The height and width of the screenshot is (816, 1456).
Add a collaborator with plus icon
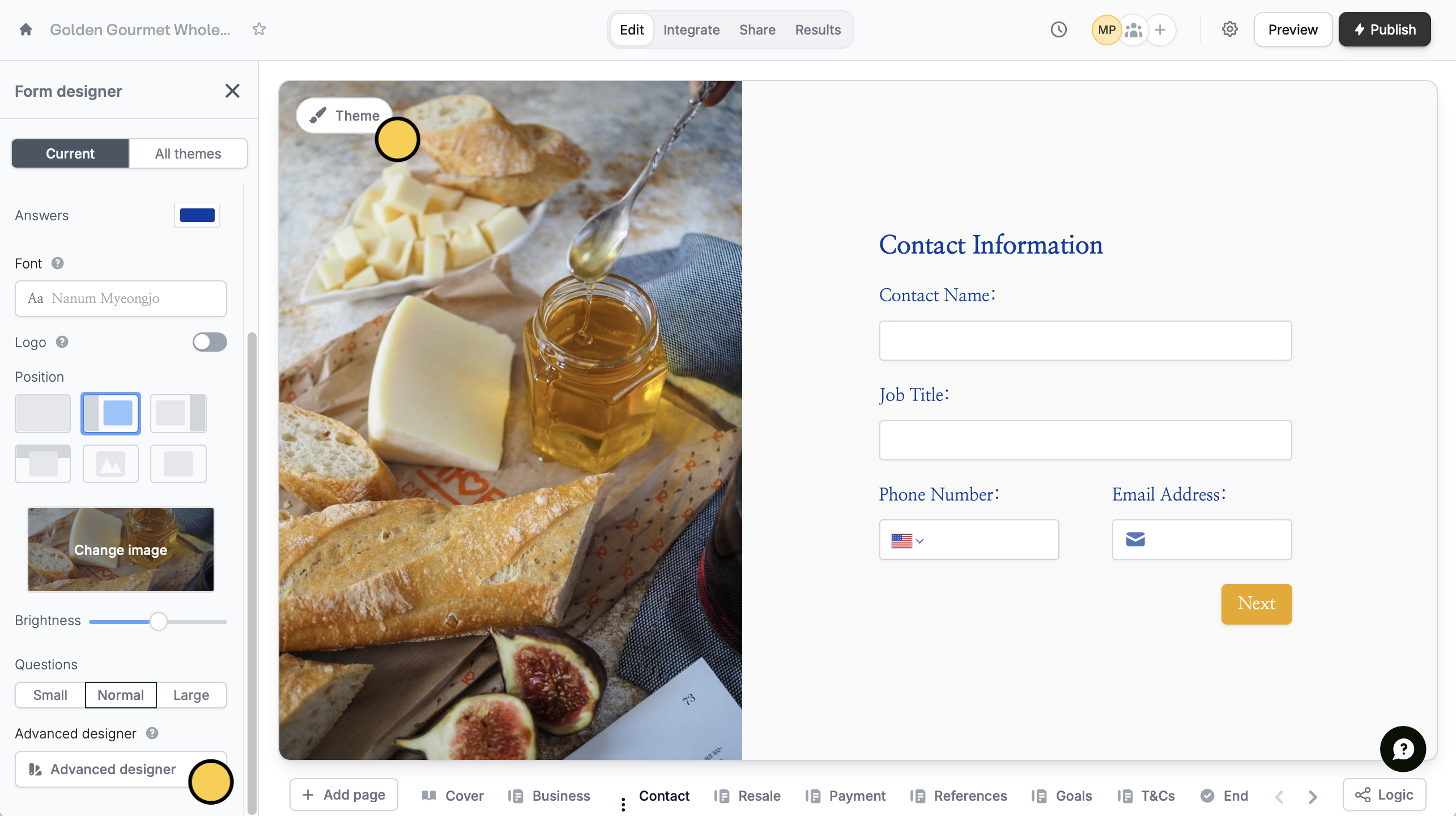tap(1160, 29)
